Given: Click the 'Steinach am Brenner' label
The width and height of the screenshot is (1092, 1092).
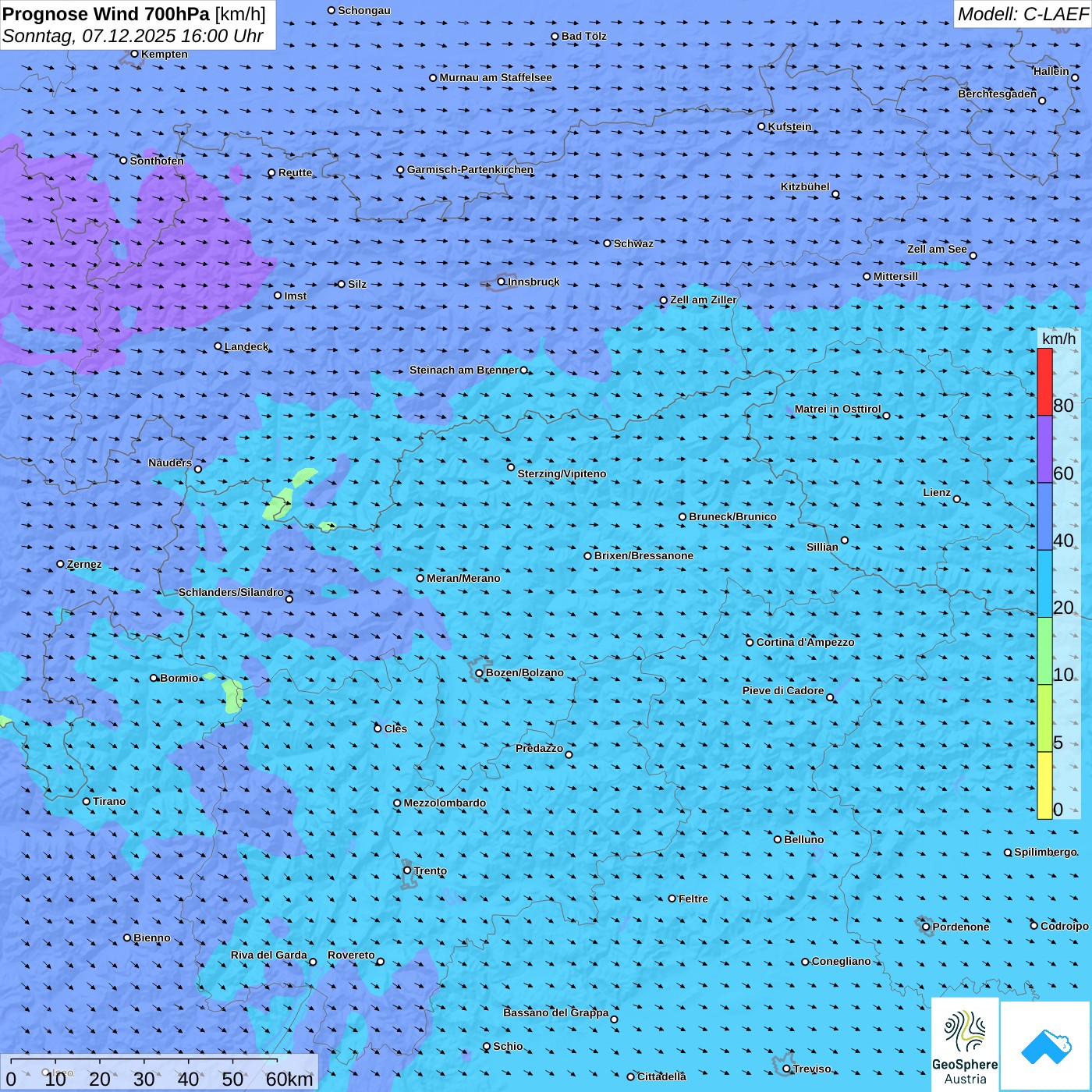Looking at the screenshot, I should coord(464,370).
